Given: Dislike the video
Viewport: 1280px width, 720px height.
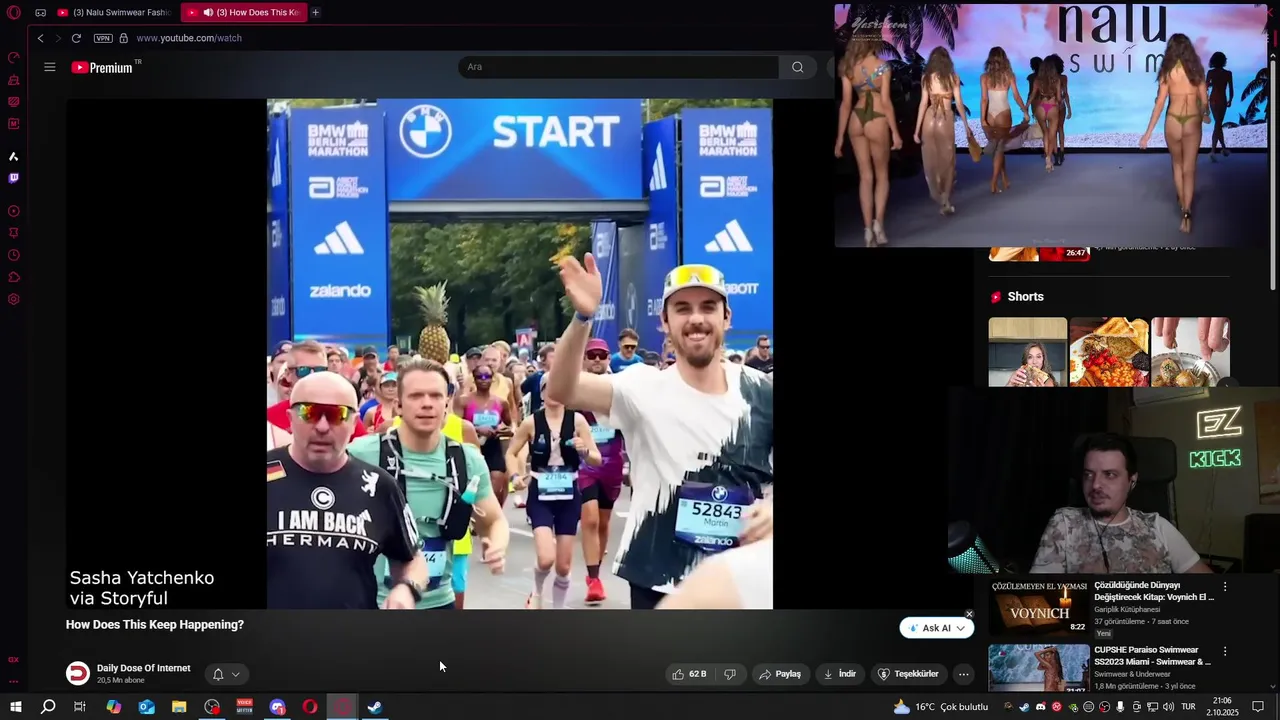Looking at the screenshot, I should (730, 674).
